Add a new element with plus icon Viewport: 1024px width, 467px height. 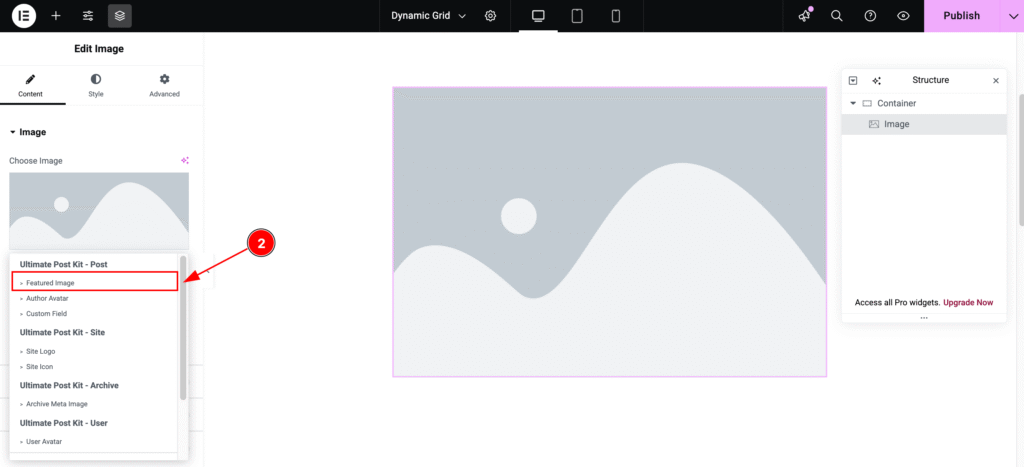click(x=56, y=16)
